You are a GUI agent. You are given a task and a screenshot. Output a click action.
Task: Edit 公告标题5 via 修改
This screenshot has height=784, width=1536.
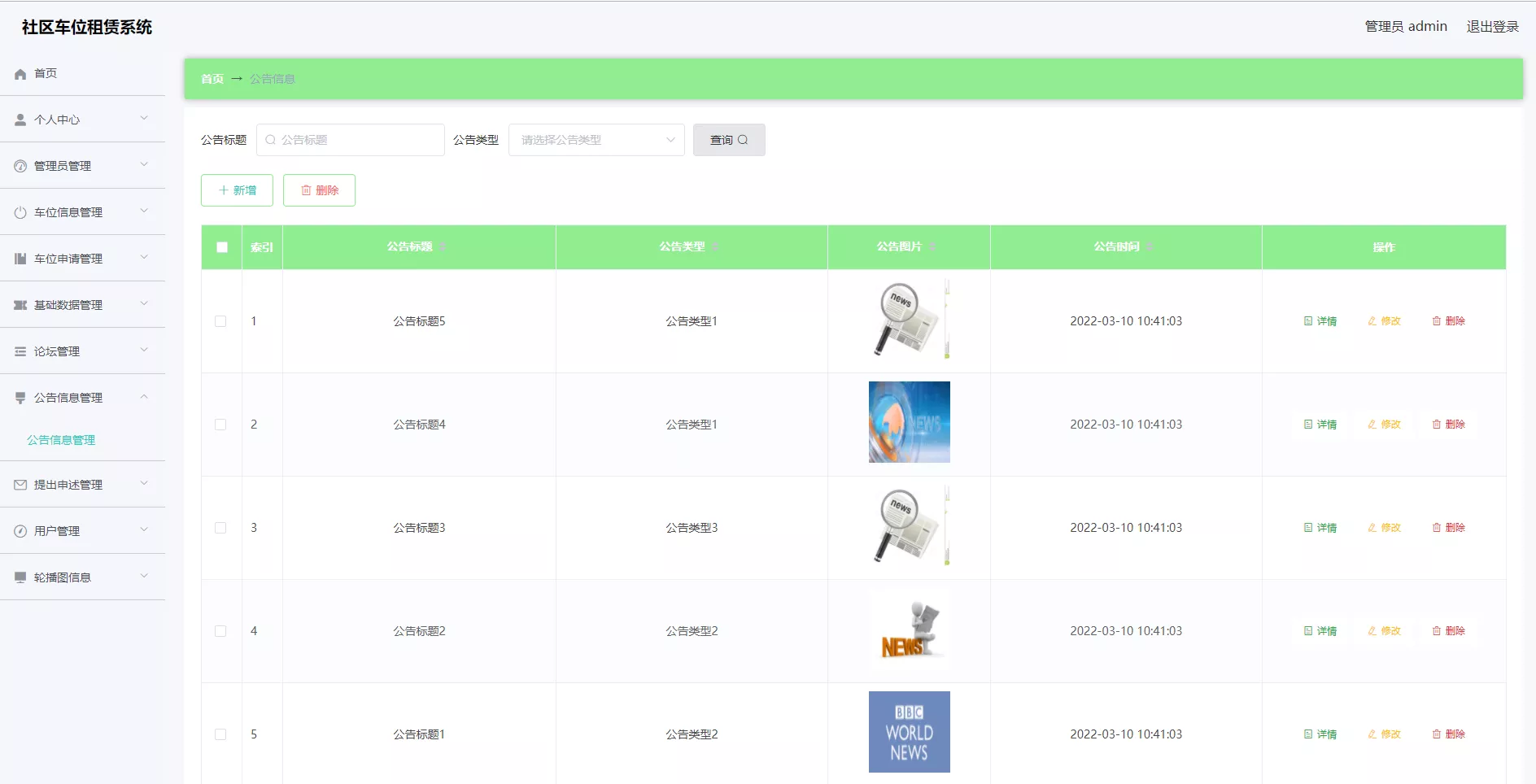(x=1385, y=321)
